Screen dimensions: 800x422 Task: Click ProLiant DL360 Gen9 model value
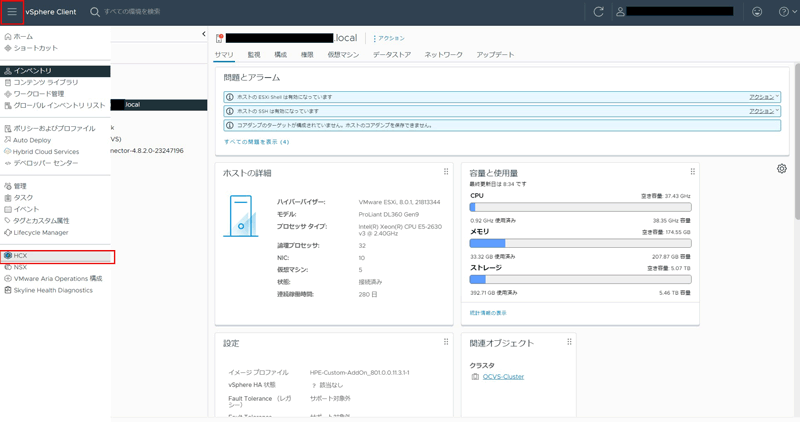tap(388, 214)
